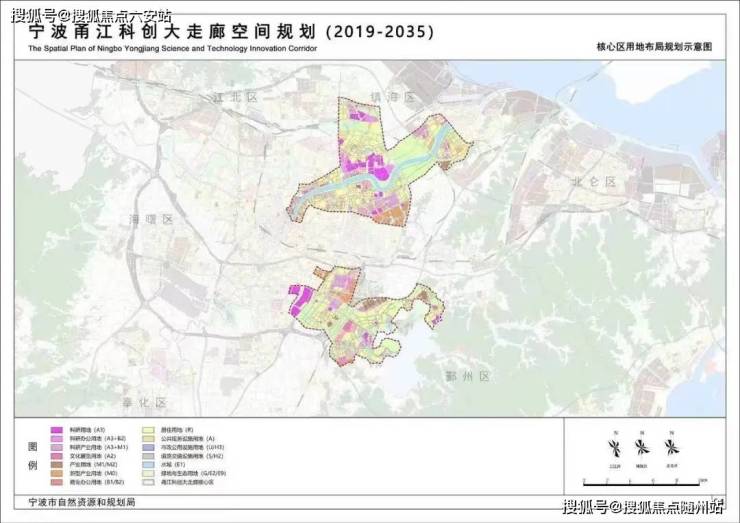Click the legend text ending in (A3+M1)
The image size is (740, 523).
[99, 447]
